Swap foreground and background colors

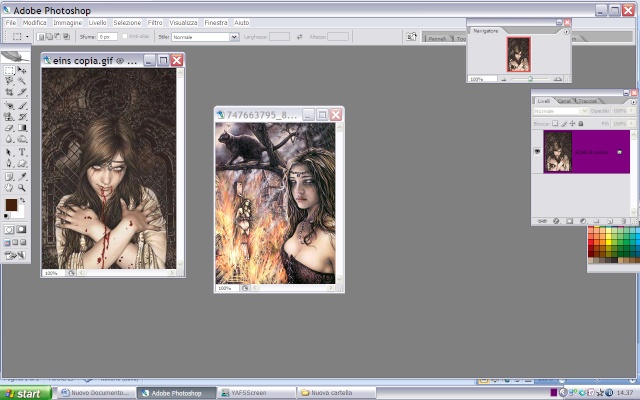click(x=23, y=200)
